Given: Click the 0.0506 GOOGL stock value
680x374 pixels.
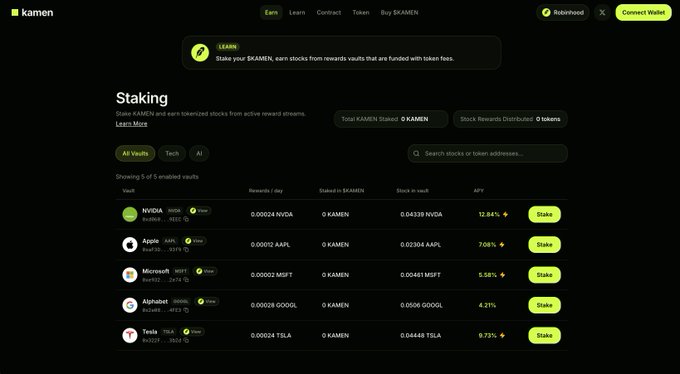Looking at the screenshot, I should [422, 305].
